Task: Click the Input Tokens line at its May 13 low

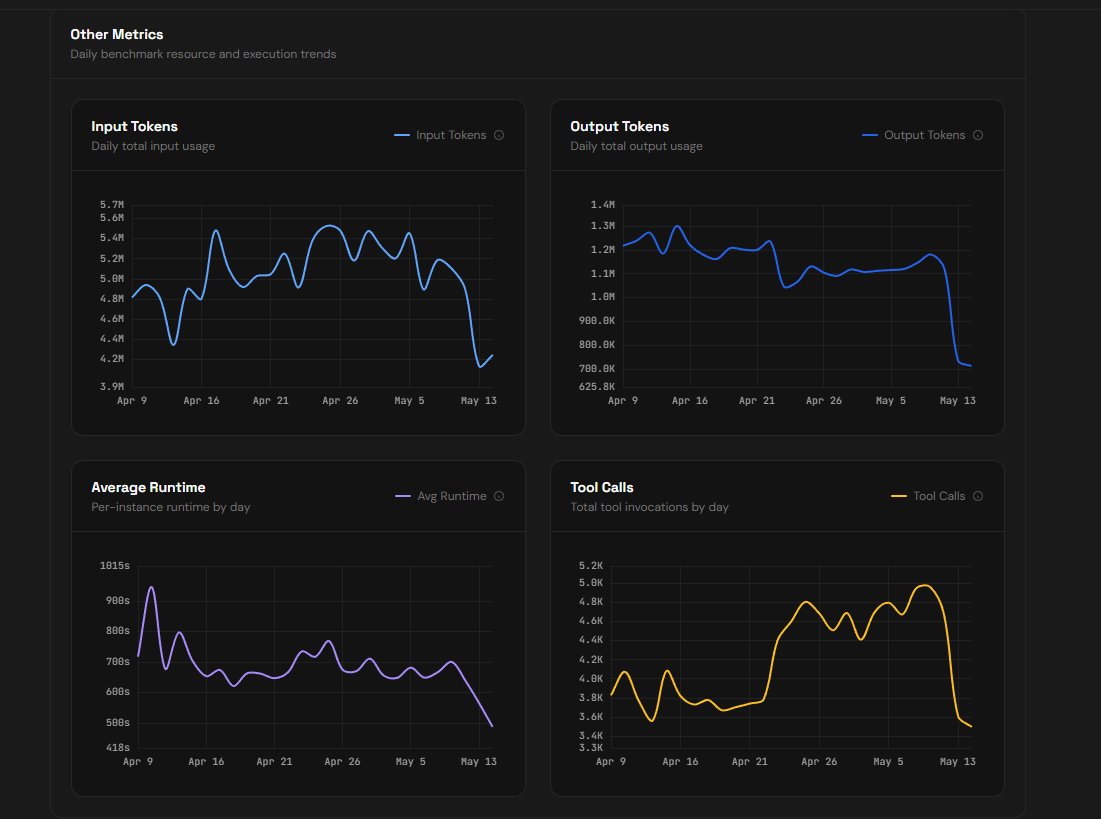Action: (480, 366)
